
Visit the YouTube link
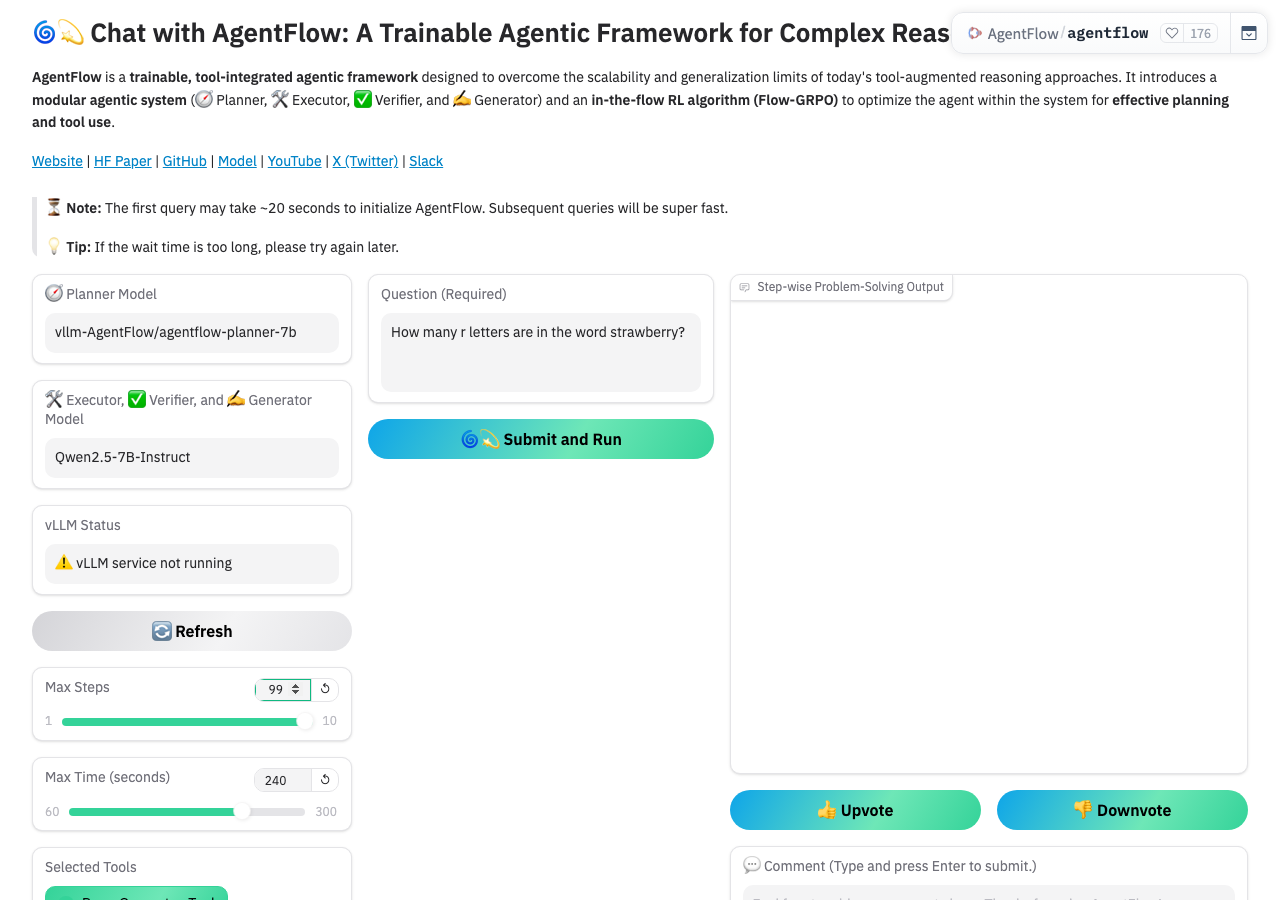[x=295, y=161]
